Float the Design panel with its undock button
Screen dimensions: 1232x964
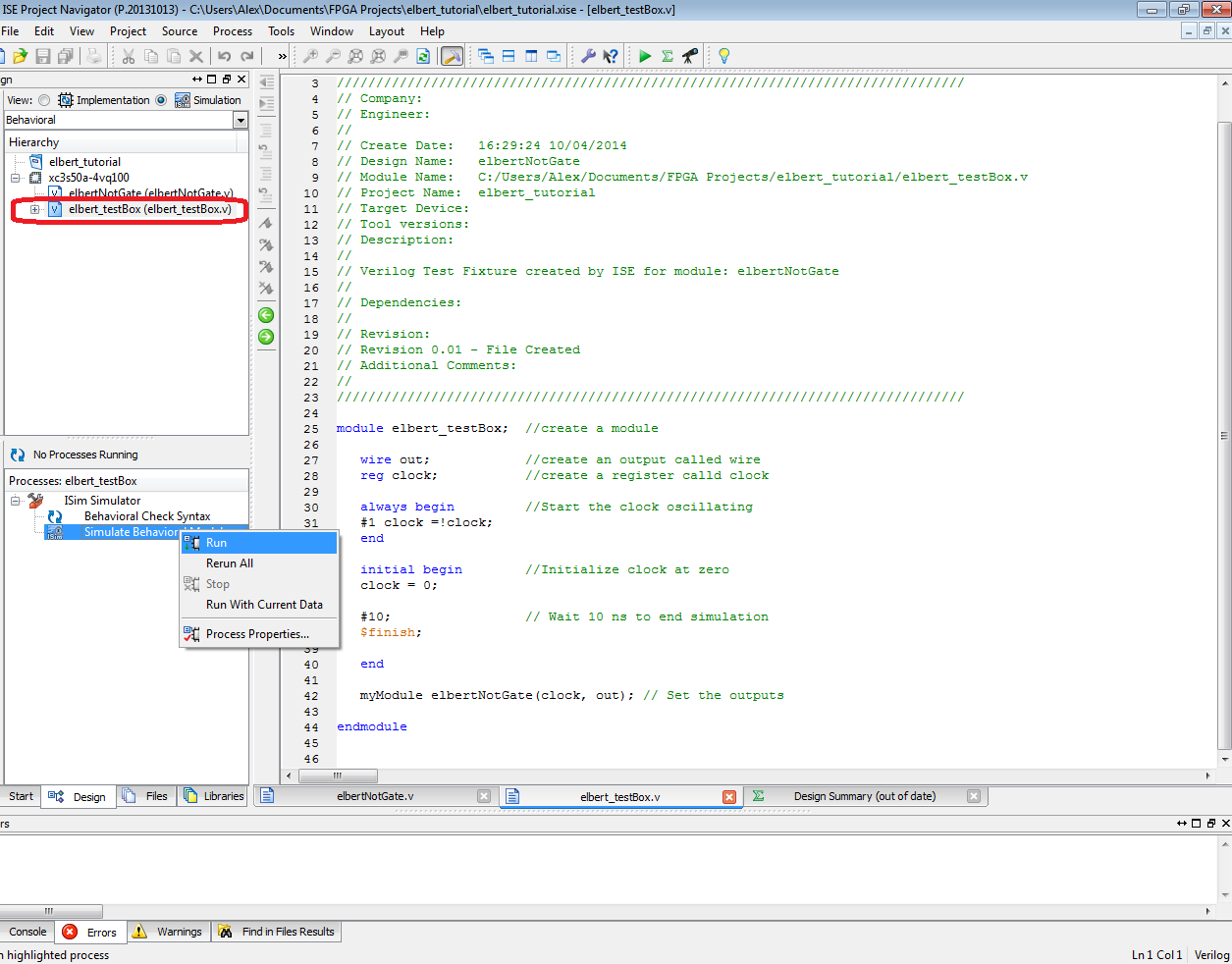[227, 79]
